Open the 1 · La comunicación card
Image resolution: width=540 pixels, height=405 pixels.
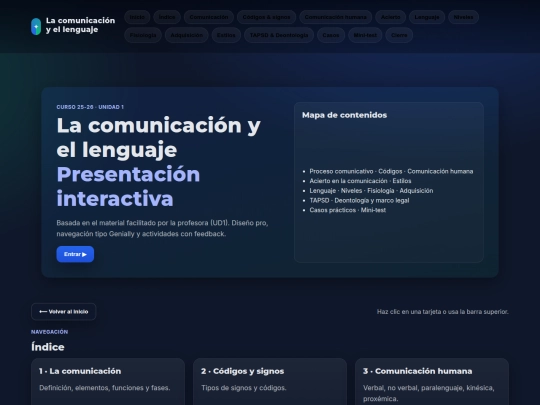[108, 382]
